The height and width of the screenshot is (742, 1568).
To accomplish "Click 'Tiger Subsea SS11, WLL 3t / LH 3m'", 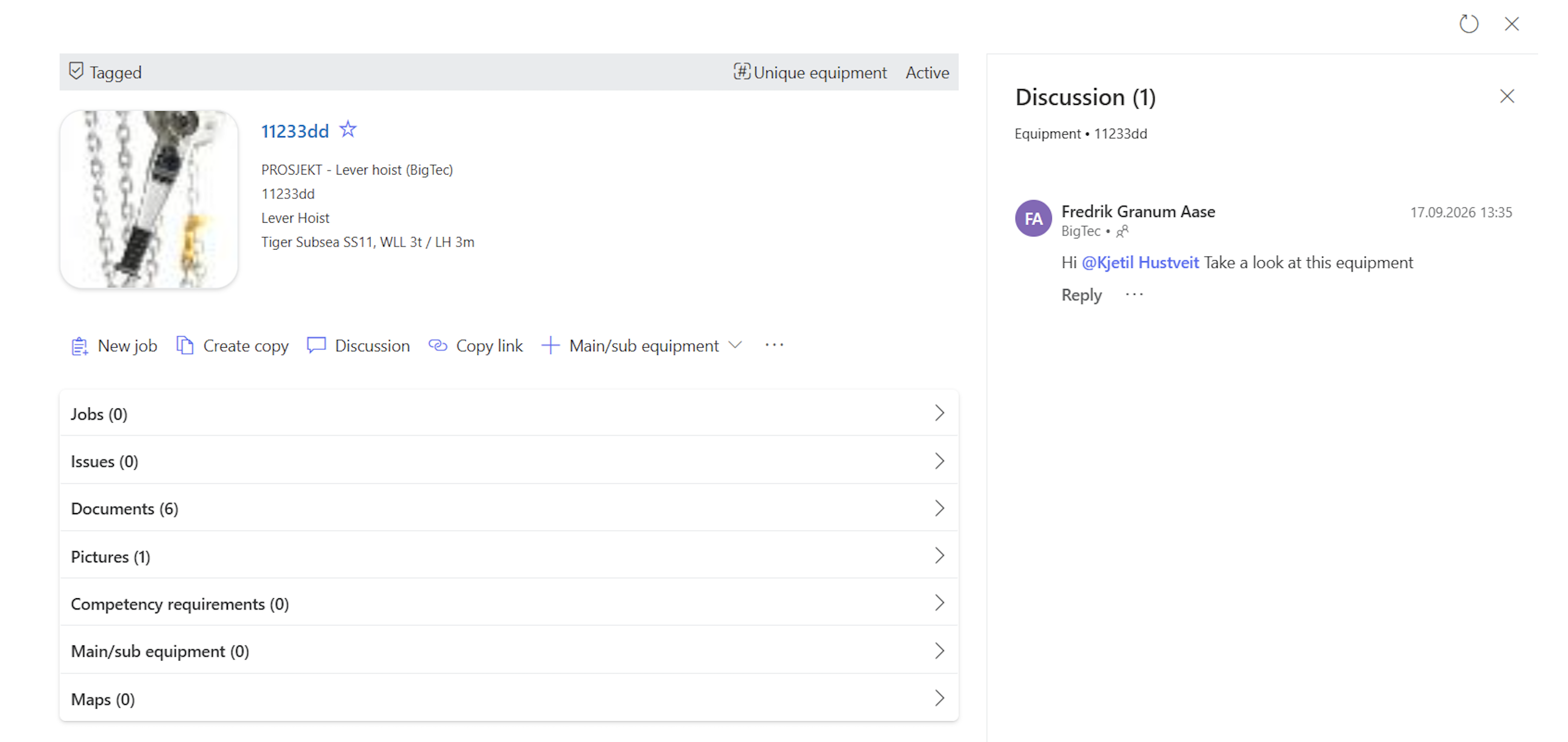I will (x=367, y=241).
